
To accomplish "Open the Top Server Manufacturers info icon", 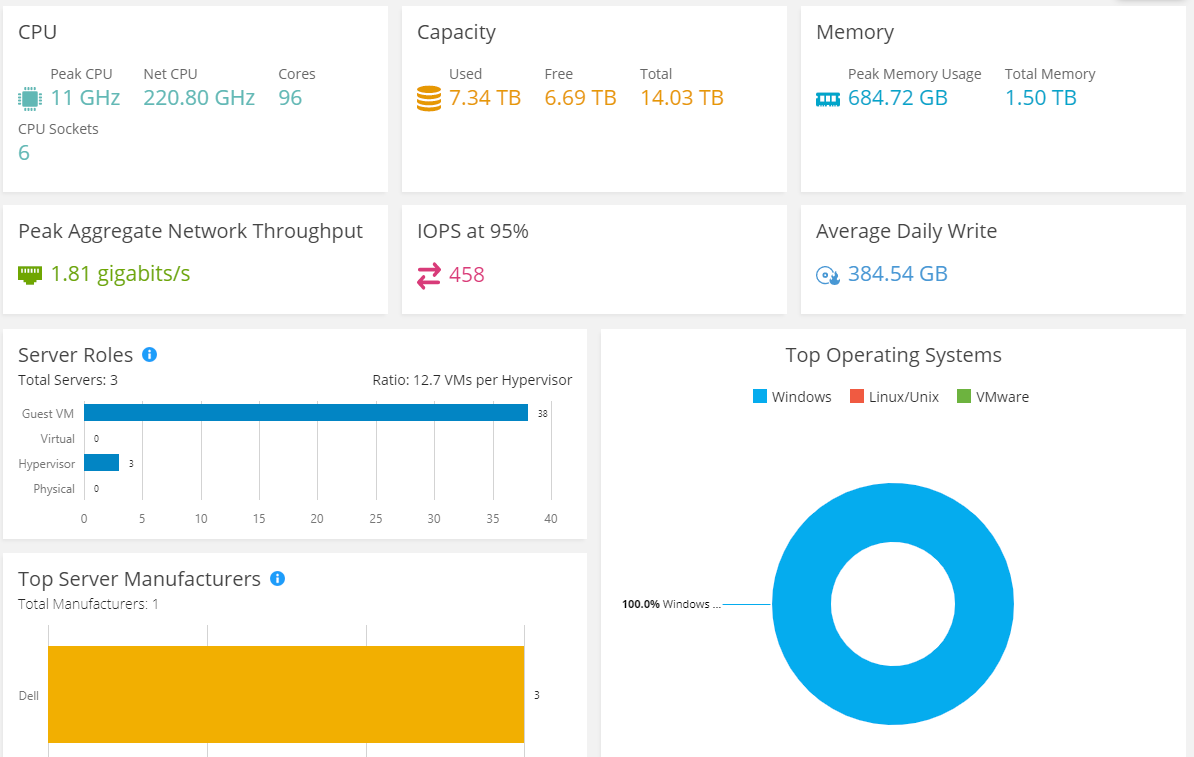I will click(277, 578).
